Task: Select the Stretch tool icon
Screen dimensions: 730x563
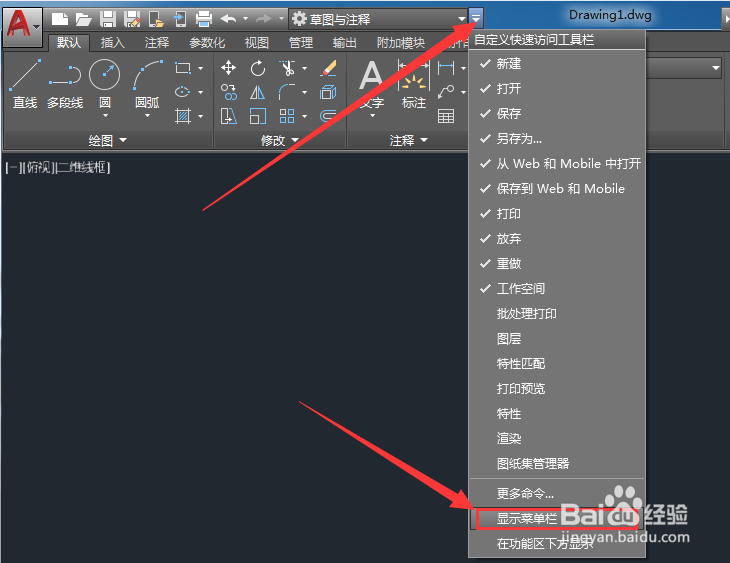Action: pos(229,116)
